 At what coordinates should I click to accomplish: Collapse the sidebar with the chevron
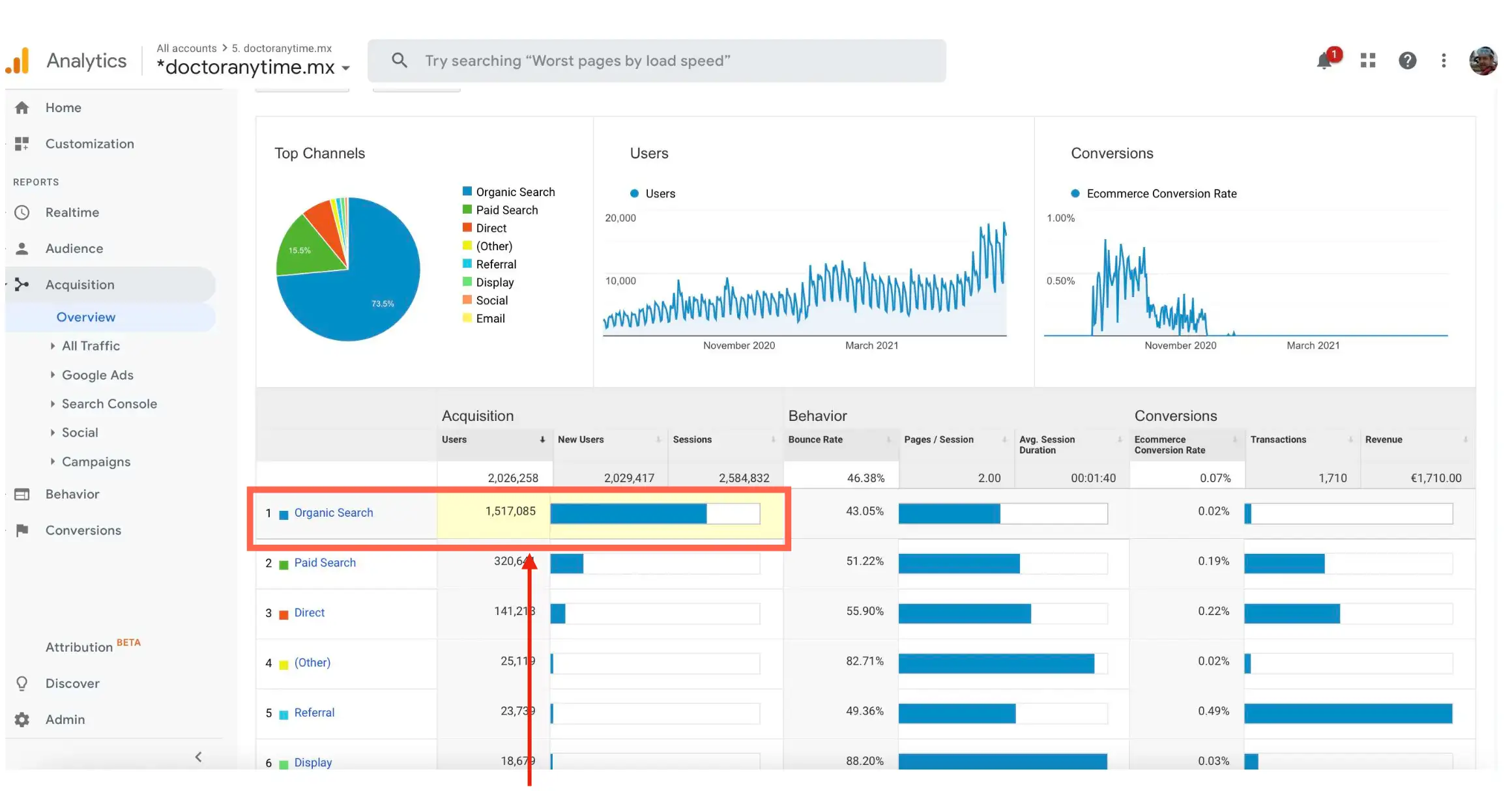click(x=198, y=757)
